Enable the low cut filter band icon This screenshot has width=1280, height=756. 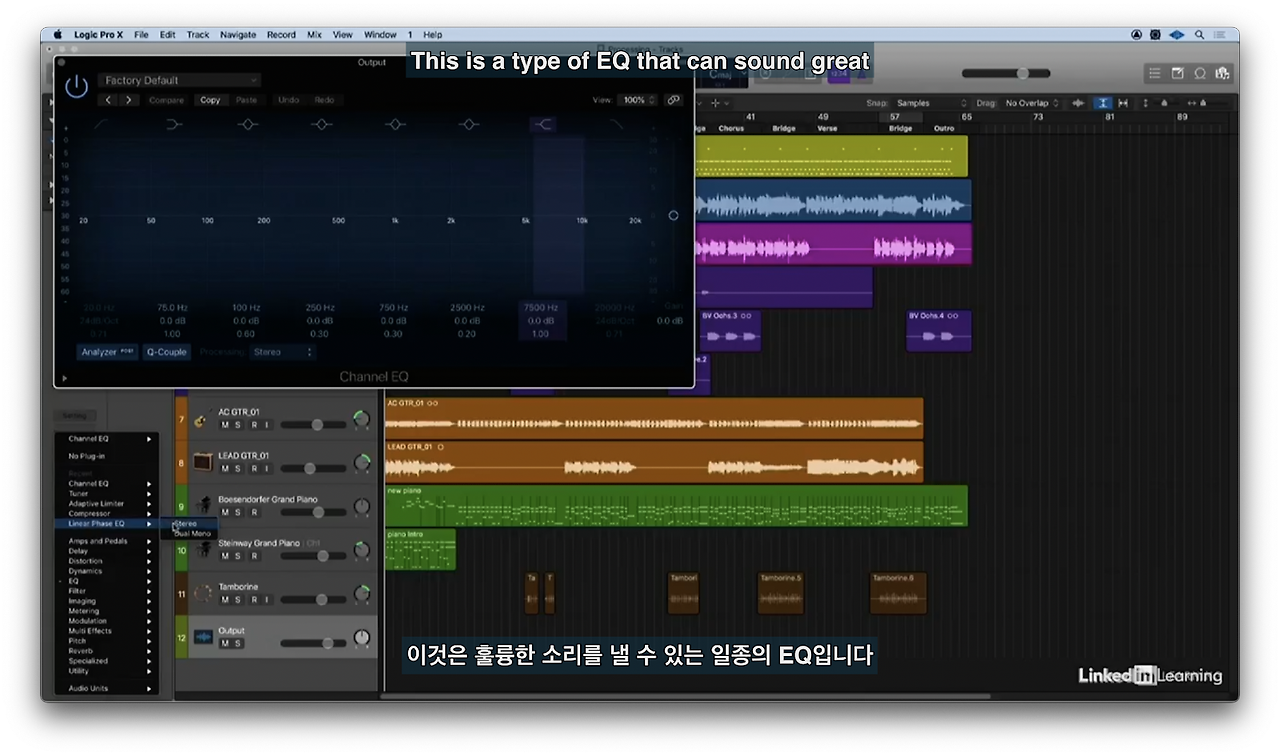(x=102, y=124)
